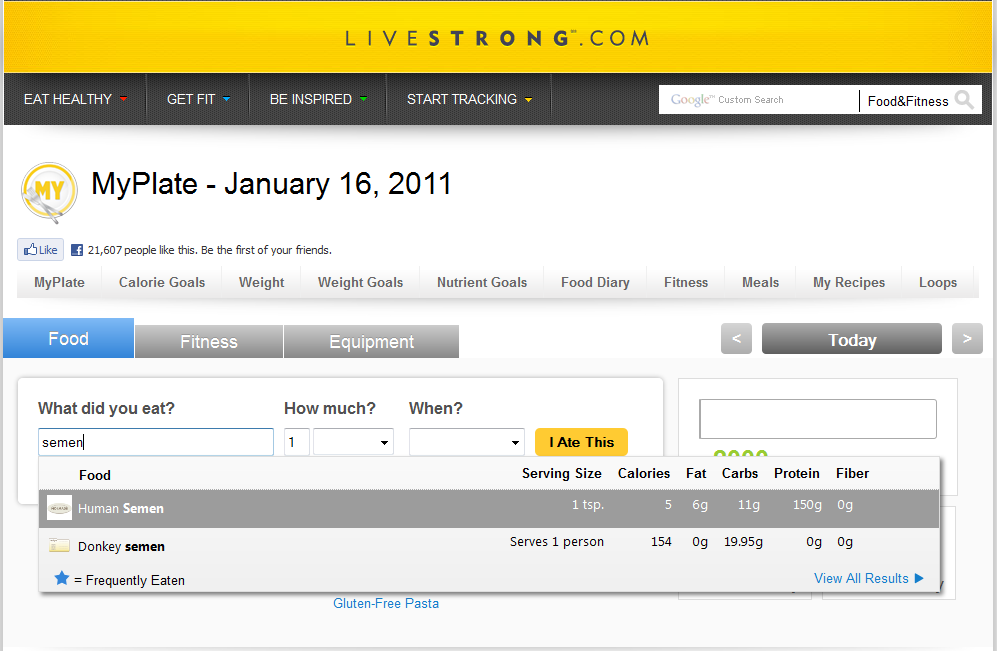The width and height of the screenshot is (997, 651).
Task: Open the Calorie Goals tab
Action: click(x=162, y=282)
